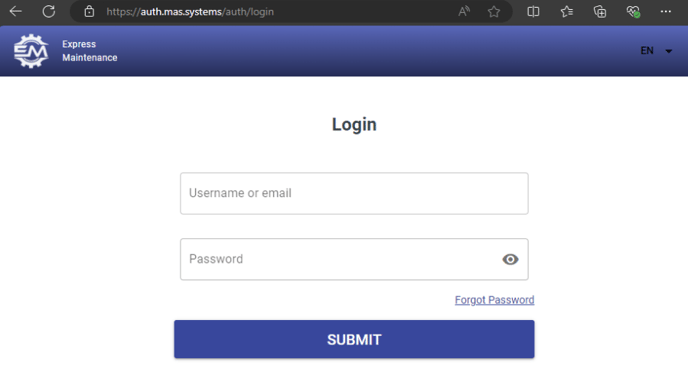Go back using the browser back arrow
The width and height of the screenshot is (688, 391).
pos(16,11)
